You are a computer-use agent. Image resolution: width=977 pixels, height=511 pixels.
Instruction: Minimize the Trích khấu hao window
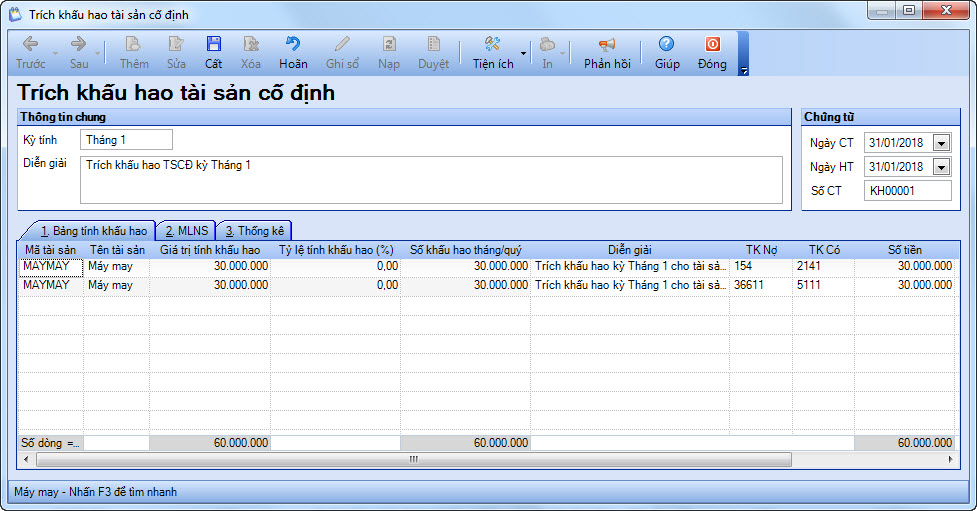click(882, 11)
